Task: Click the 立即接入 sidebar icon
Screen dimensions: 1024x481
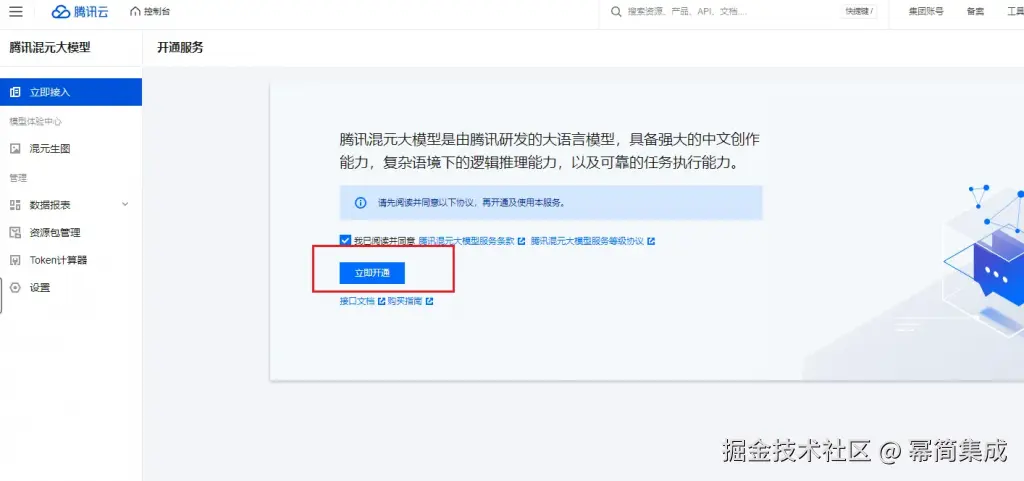Action: point(15,92)
